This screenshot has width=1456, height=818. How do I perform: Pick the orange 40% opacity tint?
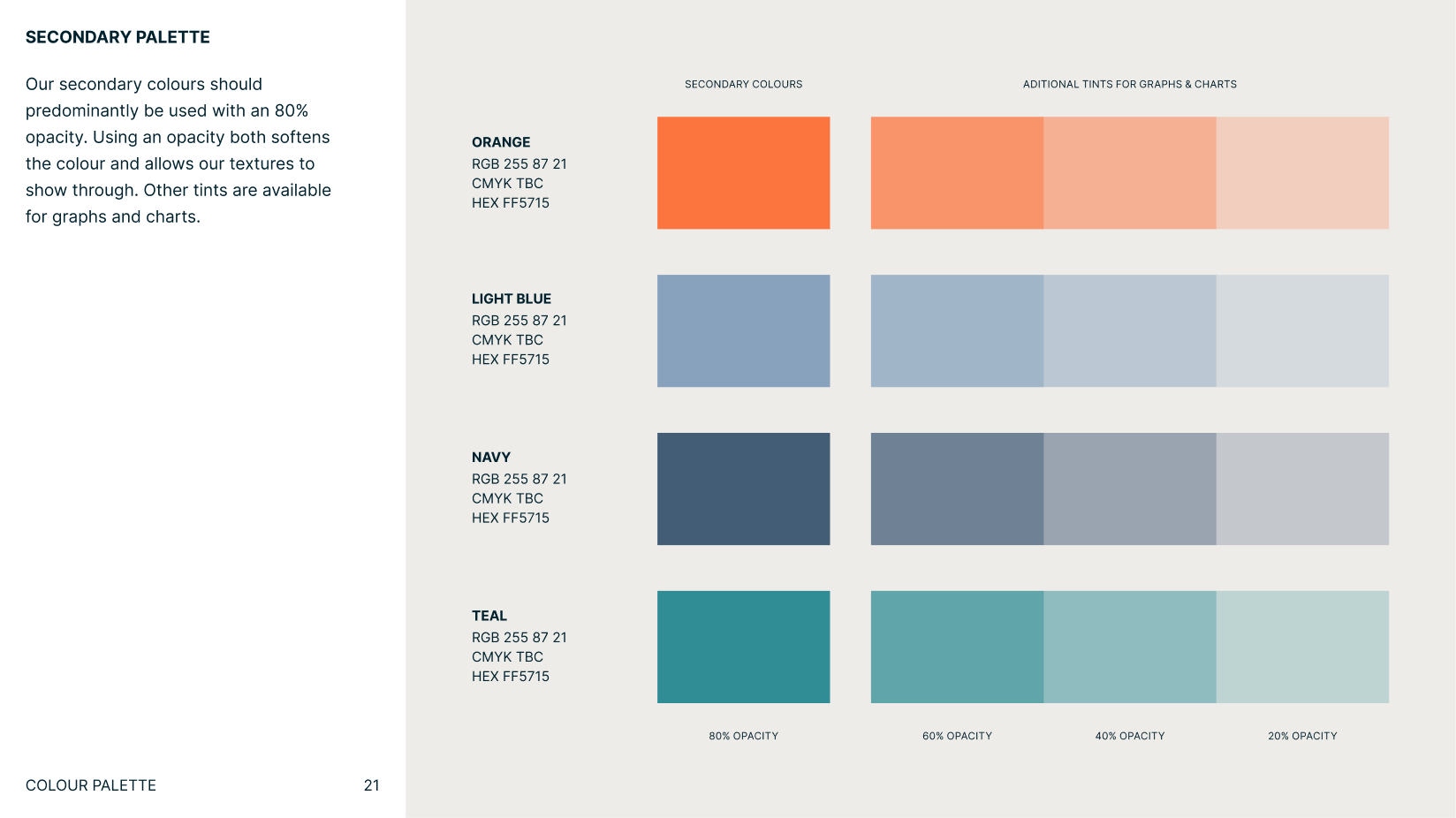(1130, 173)
